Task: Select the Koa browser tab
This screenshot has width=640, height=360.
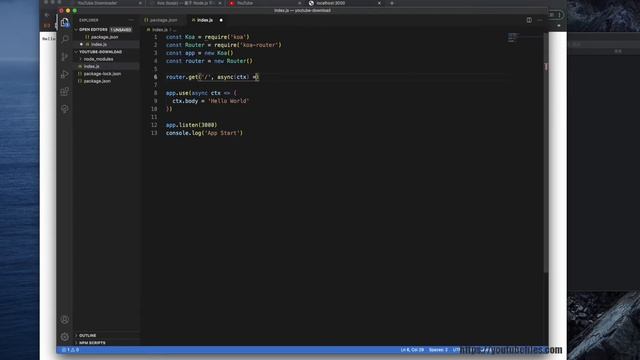Action: [186, 3]
